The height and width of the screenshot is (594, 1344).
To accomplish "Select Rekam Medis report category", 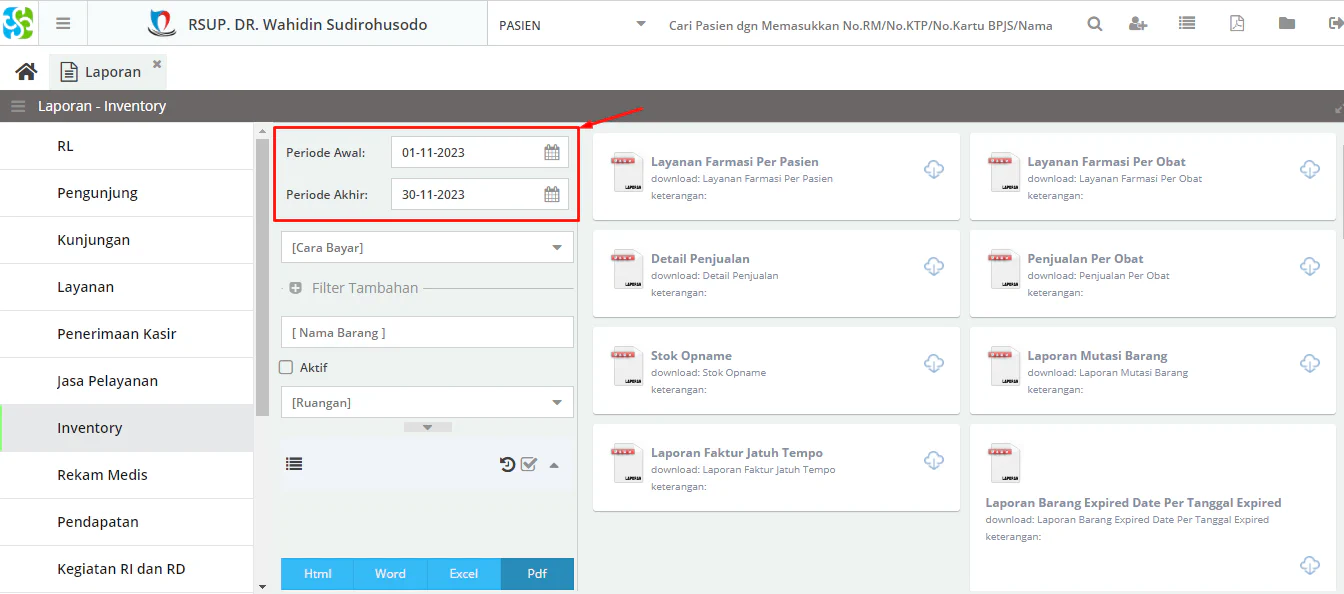I will pyautogui.click(x=126, y=475).
